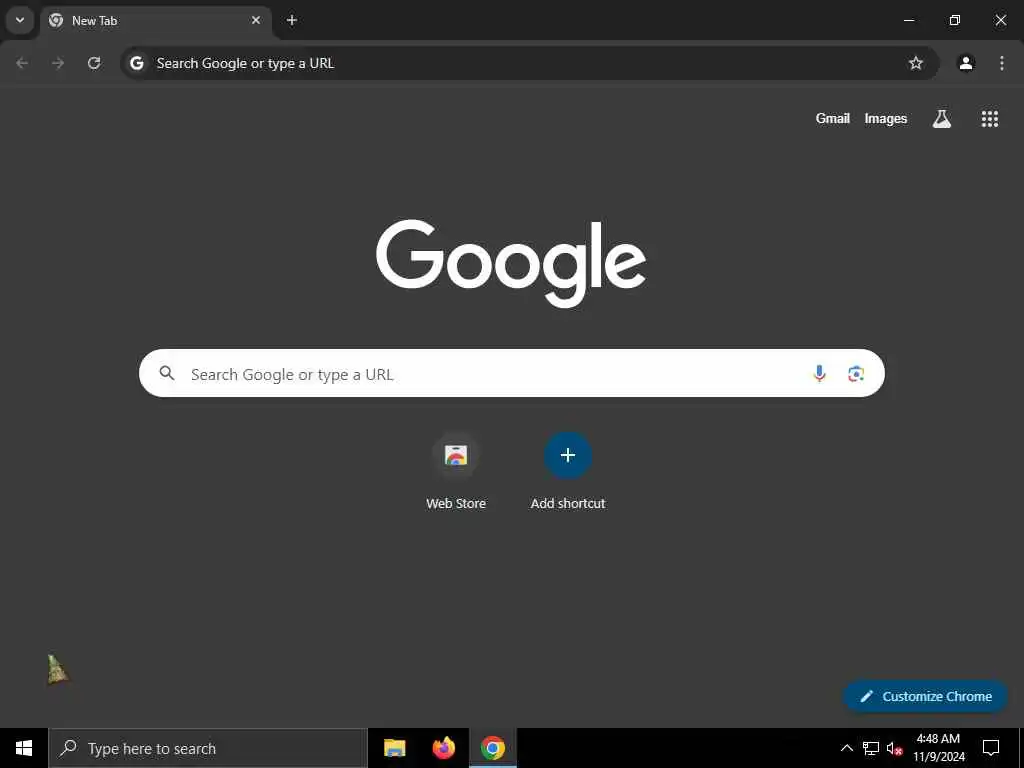
Task: Open the Gmail link
Action: pos(833,118)
